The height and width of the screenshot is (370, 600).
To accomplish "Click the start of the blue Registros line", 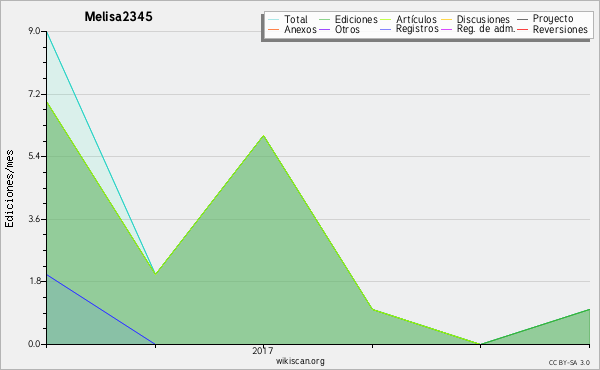I will pos(47,275).
